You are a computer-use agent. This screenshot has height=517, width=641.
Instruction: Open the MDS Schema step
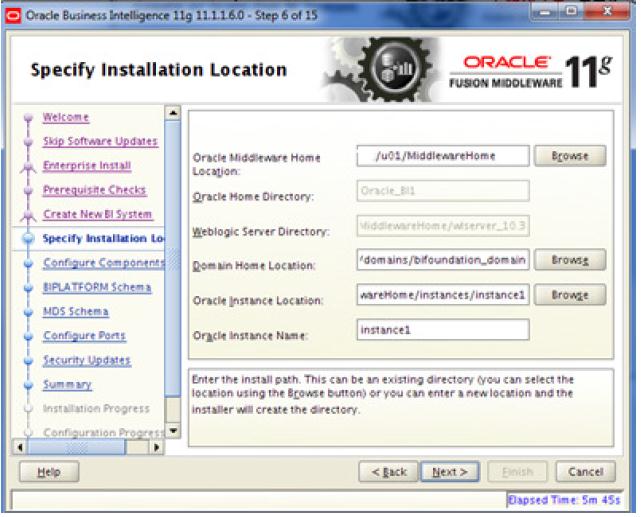pos(76,311)
